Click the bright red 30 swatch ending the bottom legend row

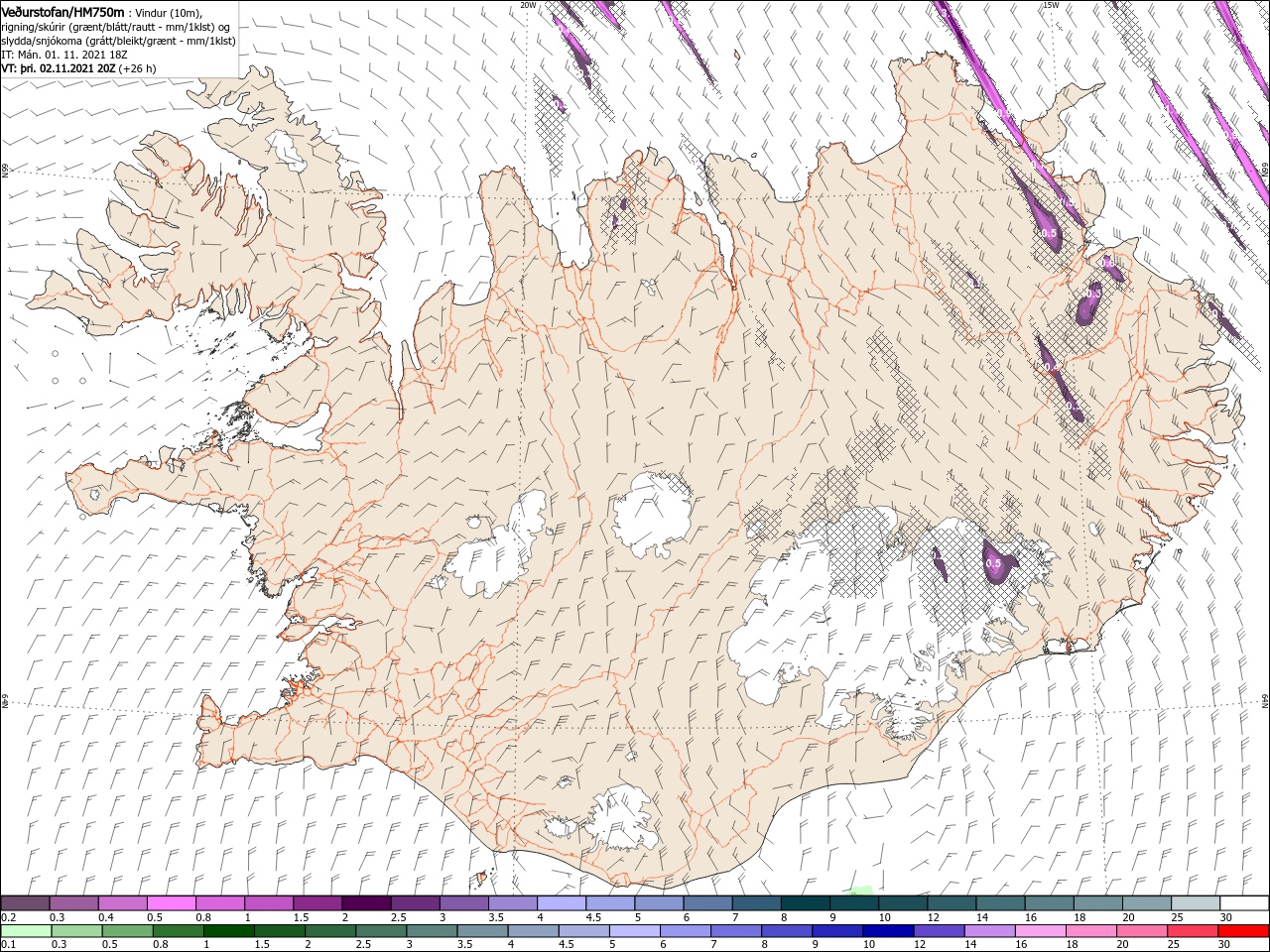point(1242,931)
